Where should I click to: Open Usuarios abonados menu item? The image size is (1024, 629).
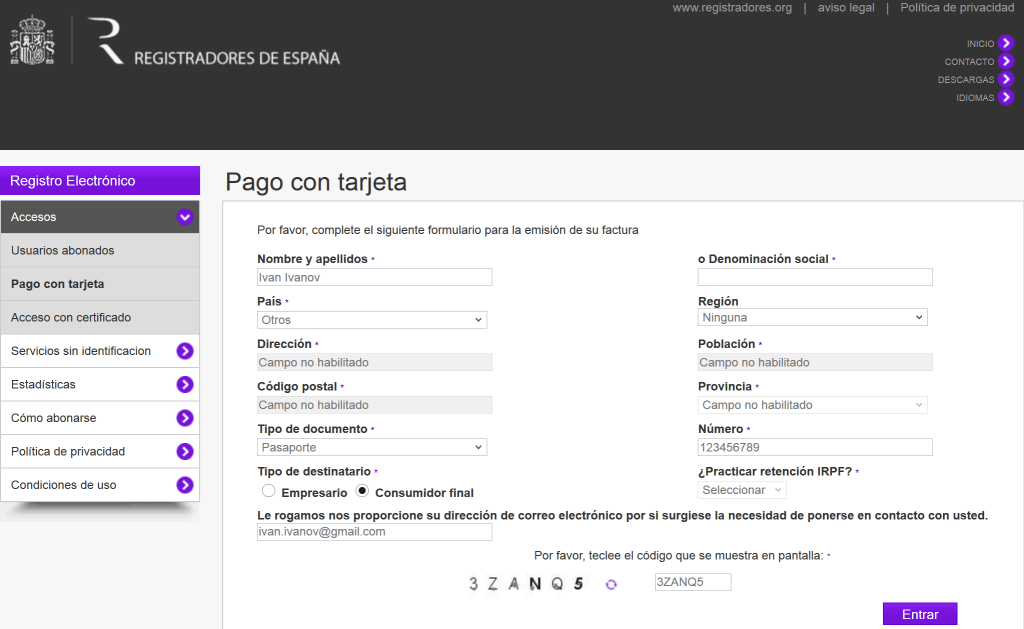click(100, 250)
